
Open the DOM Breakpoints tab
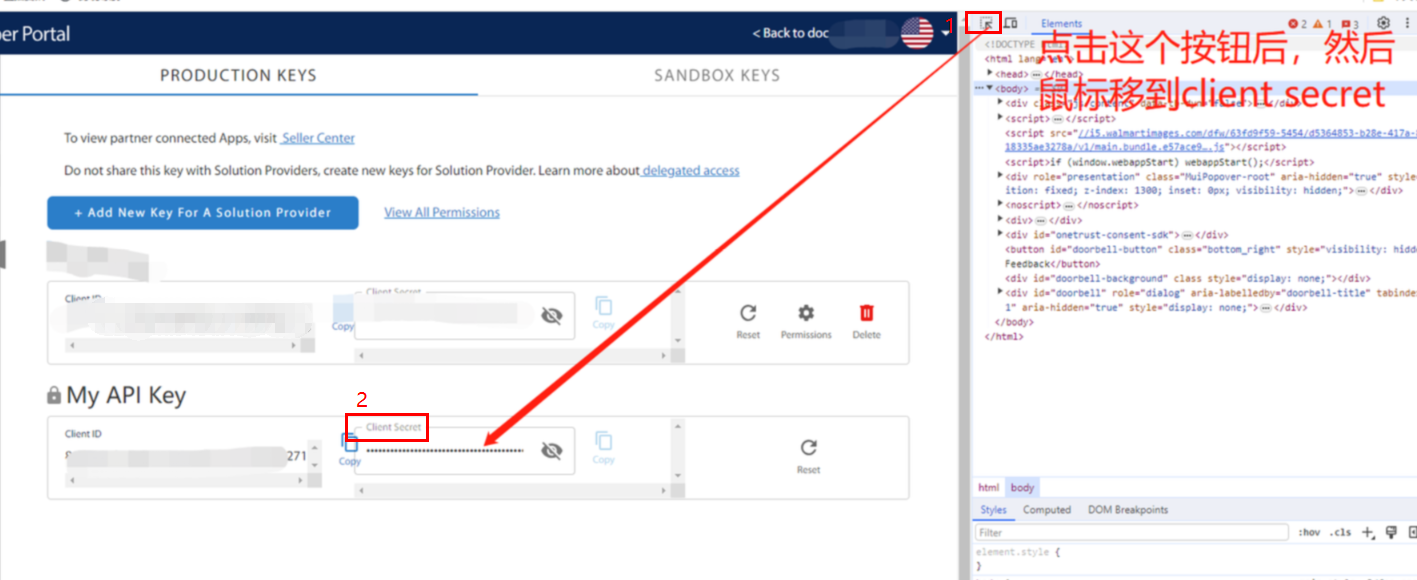point(1128,510)
